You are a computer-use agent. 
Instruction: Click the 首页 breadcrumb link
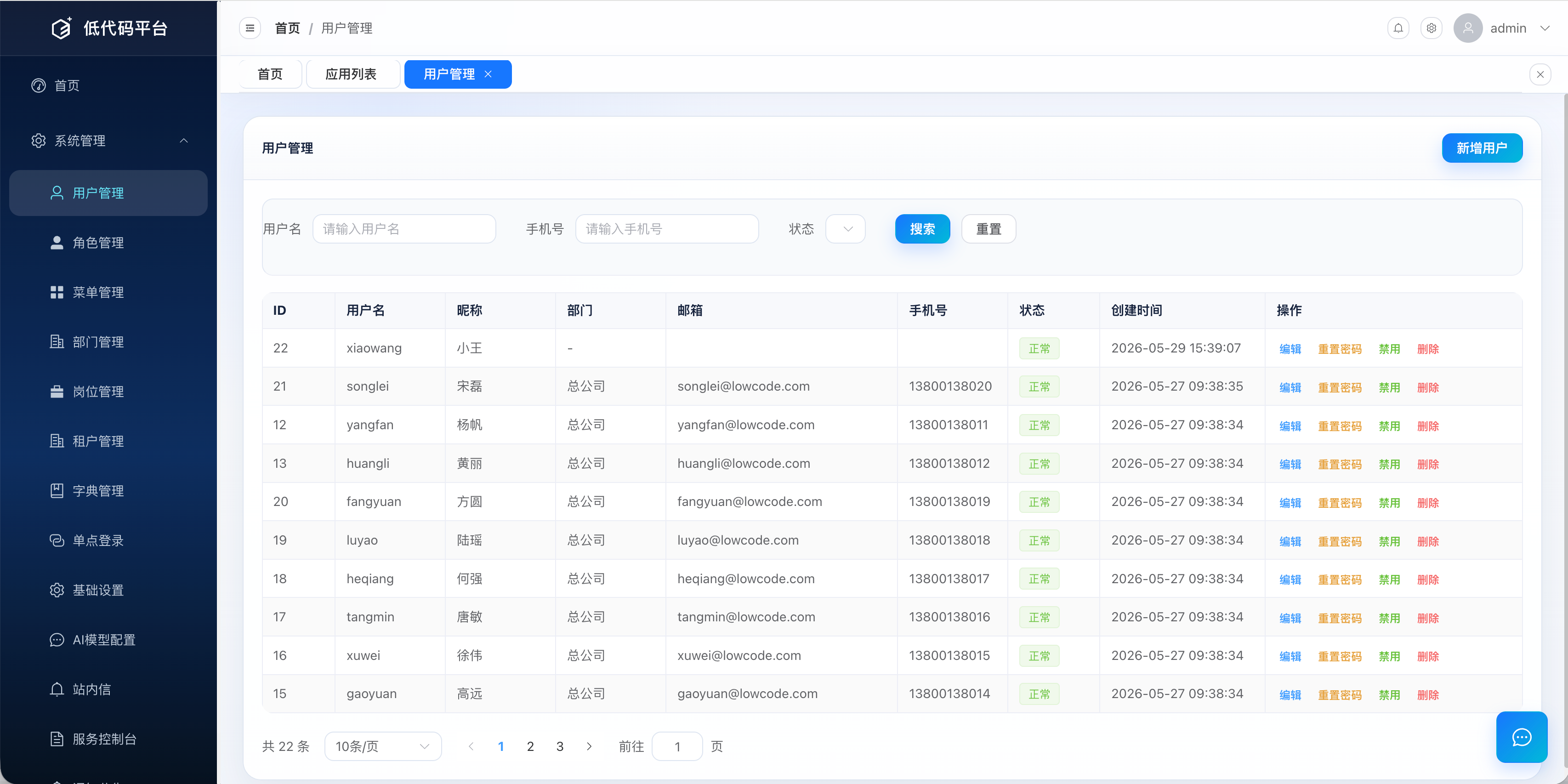click(287, 28)
